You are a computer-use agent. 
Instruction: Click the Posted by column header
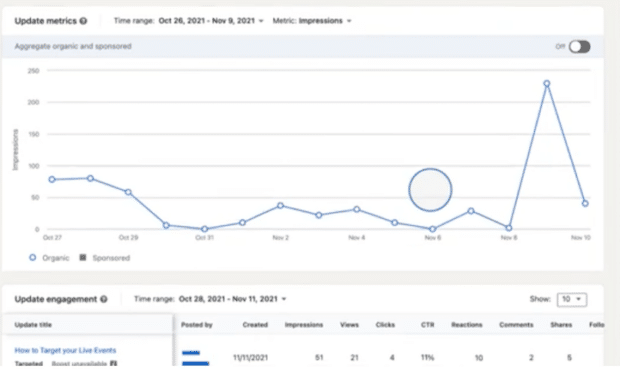coord(197,325)
